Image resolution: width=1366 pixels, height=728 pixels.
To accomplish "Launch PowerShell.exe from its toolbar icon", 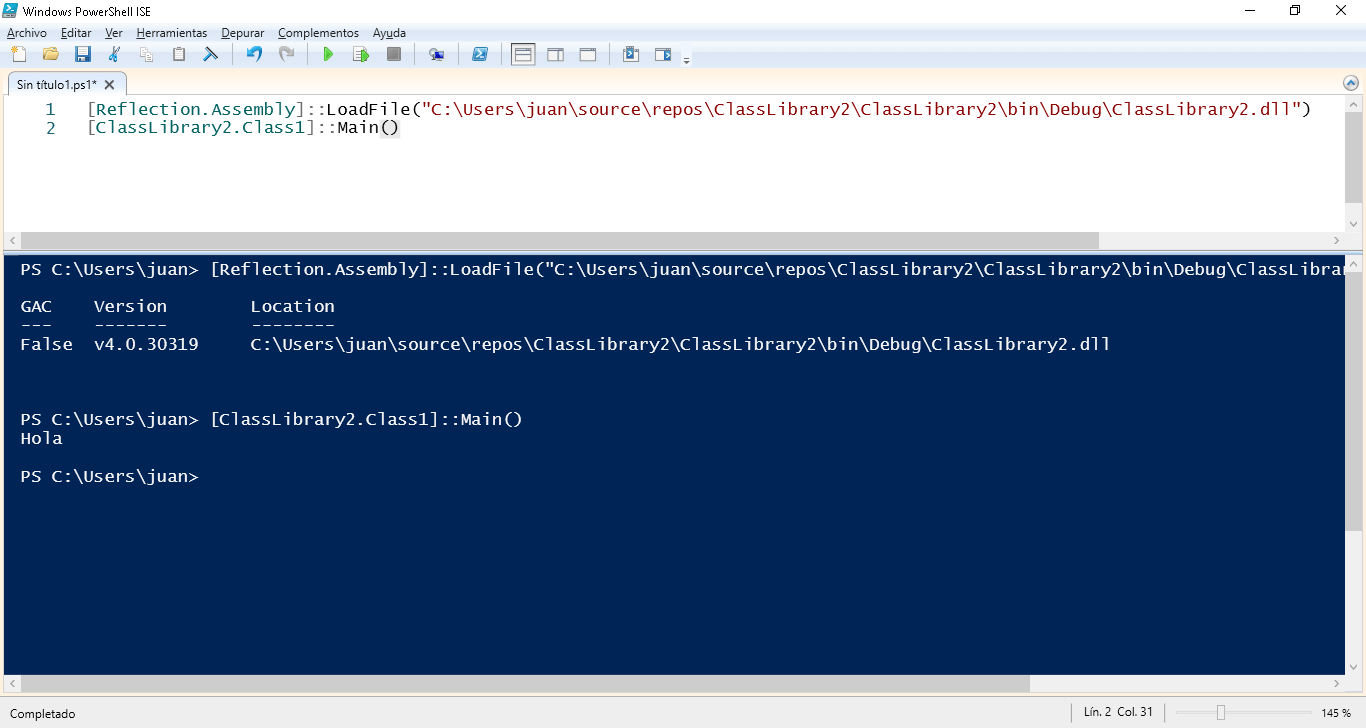I will pyautogui.click(x=478, y=54).
